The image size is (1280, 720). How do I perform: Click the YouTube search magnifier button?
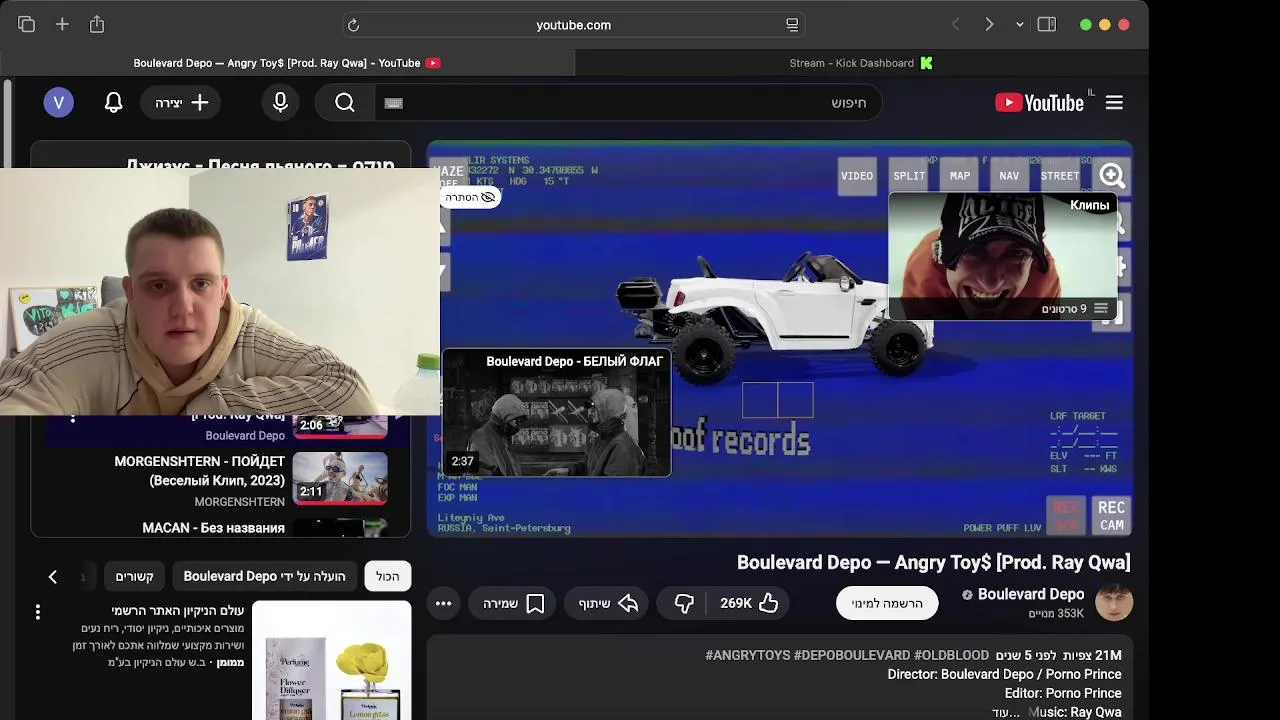(x=345, y=103)
